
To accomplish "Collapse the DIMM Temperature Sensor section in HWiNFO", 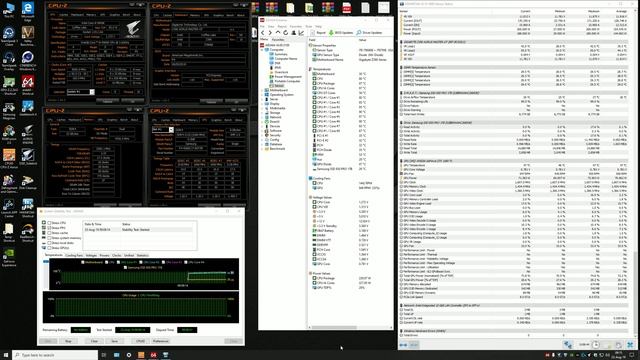I will coord(402,67).
